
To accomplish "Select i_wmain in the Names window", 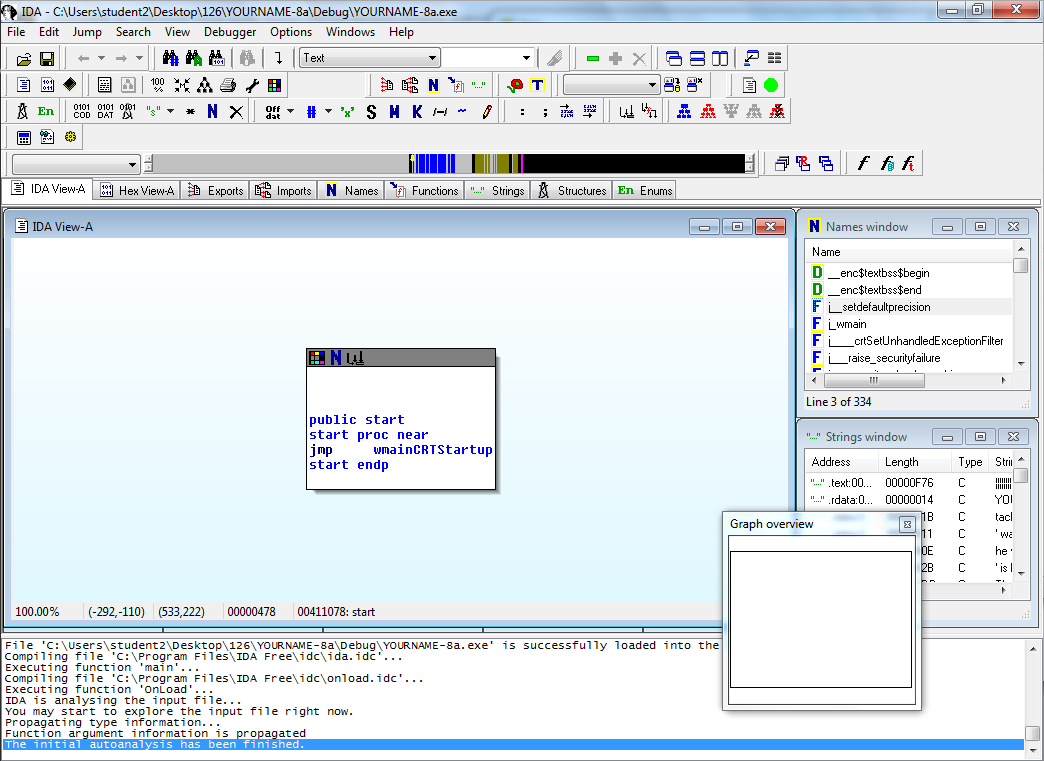I will [x=847, y=324].
